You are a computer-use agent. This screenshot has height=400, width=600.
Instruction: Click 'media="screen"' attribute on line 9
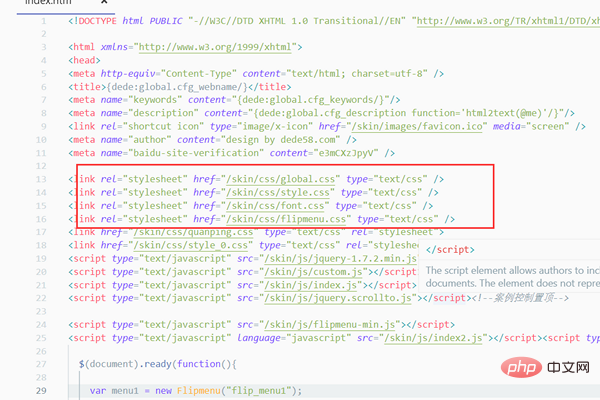tap(531, 126)
